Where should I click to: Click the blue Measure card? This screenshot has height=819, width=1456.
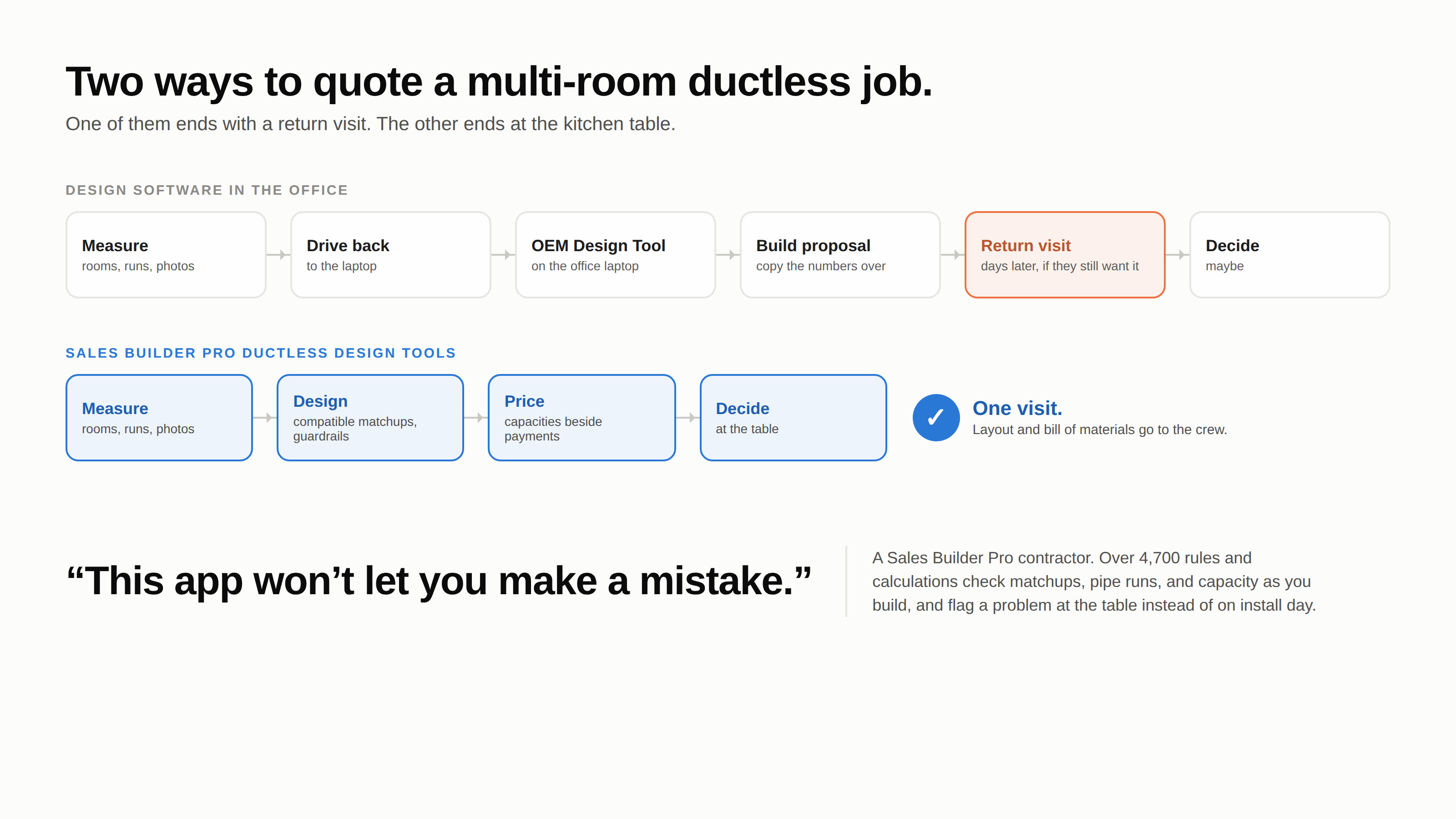click(x=159, y=418)
